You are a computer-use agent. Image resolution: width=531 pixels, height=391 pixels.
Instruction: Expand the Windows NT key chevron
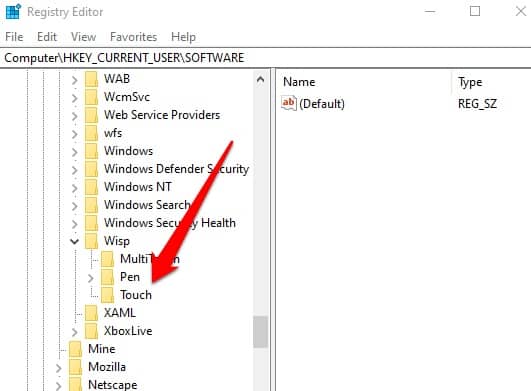tap(75, 188)
